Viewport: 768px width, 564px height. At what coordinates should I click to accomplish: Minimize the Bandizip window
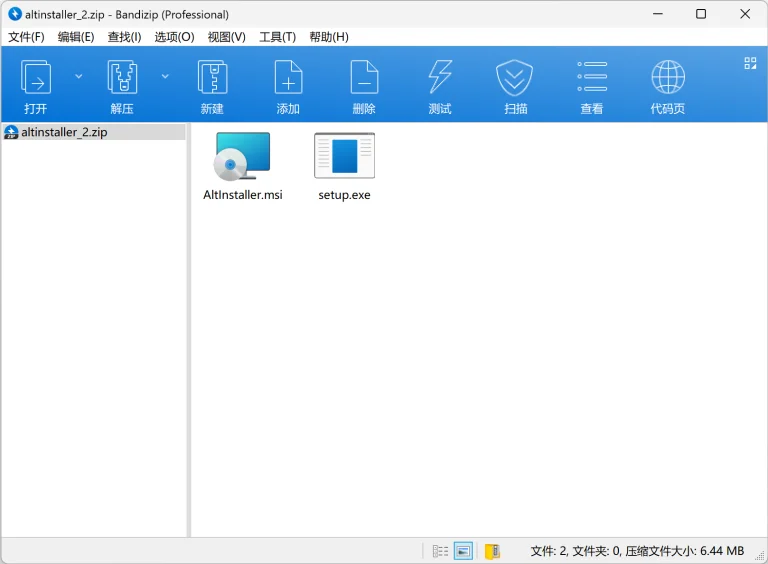[x=658, y=14]
